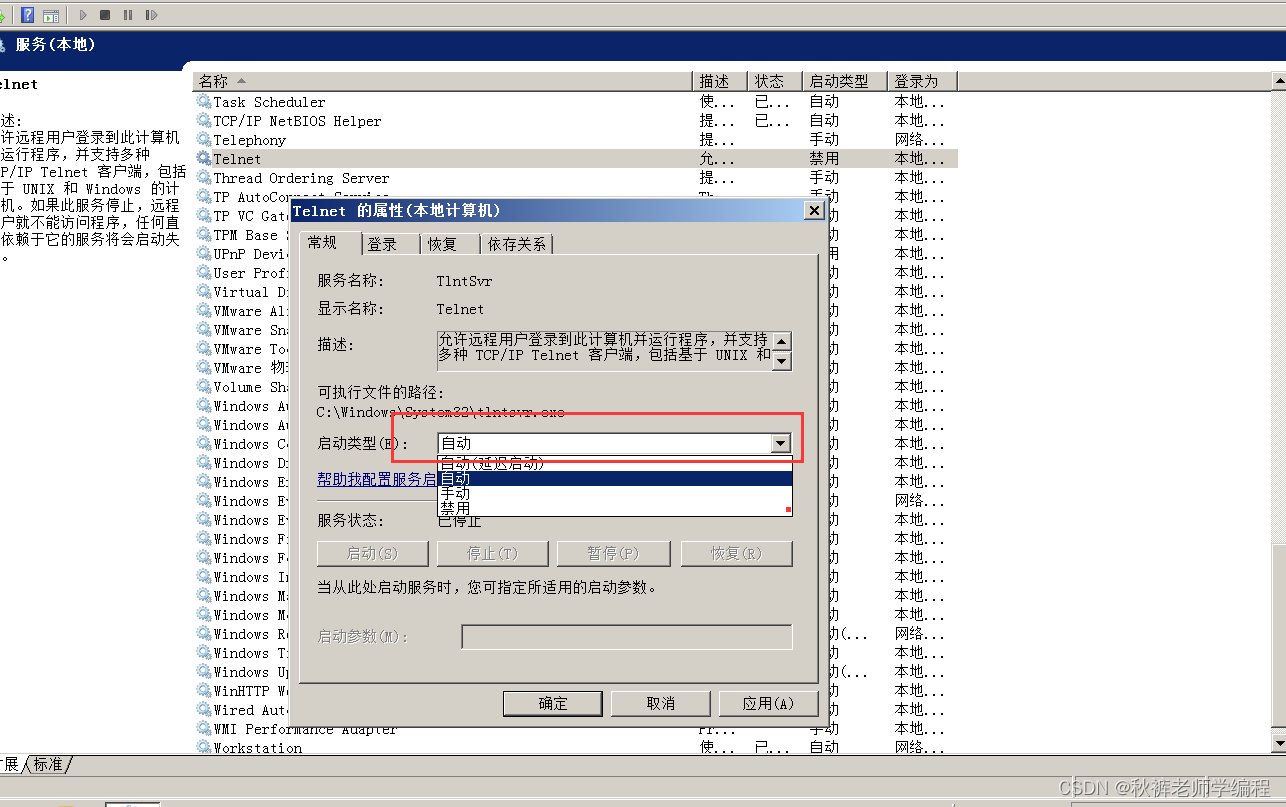Viewport: 1286px width, 807px height.
Task: Choose highlighted 自动 option in dropdown list
Action: click(614, 479)
